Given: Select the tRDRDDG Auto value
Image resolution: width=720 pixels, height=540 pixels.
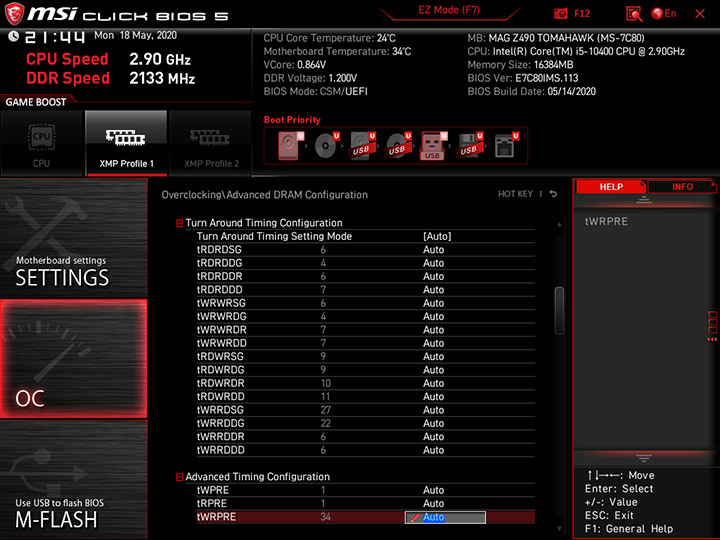Looking at the screenshot, I should click(433, 263).
